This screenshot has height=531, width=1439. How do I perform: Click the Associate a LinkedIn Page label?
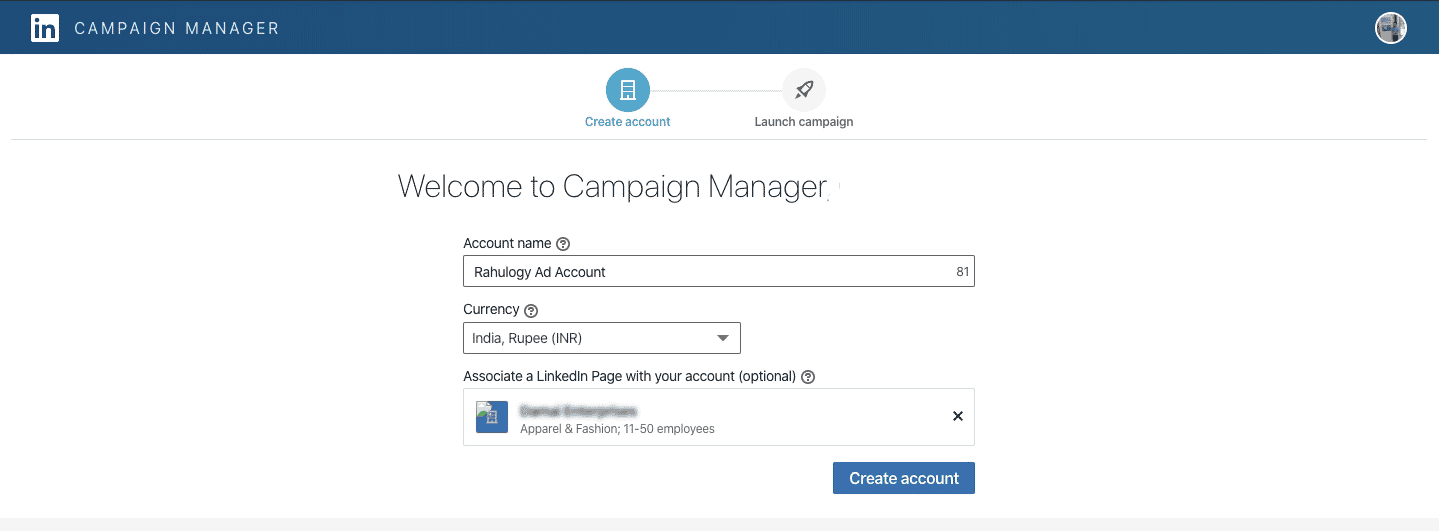click(630, 377)
